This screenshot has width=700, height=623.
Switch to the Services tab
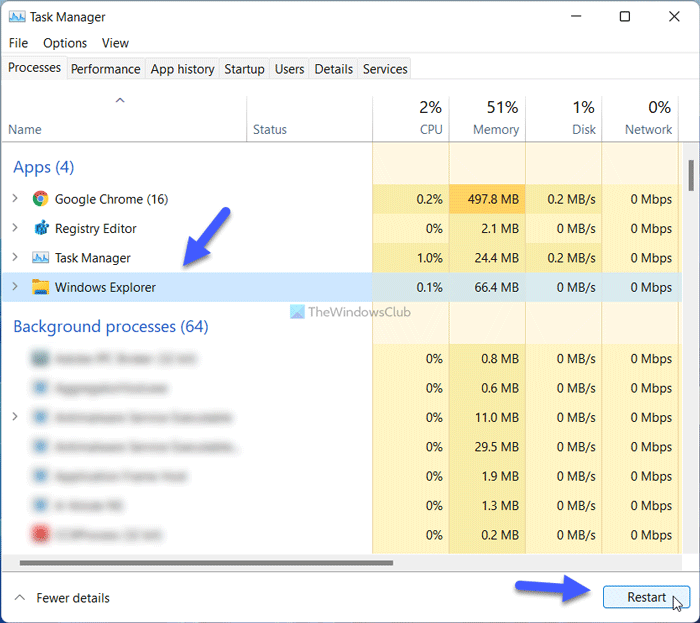(385, 69)
